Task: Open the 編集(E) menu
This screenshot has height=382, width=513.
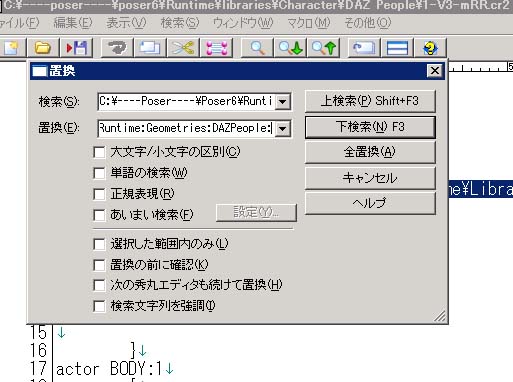Action: tap(73, 23)
